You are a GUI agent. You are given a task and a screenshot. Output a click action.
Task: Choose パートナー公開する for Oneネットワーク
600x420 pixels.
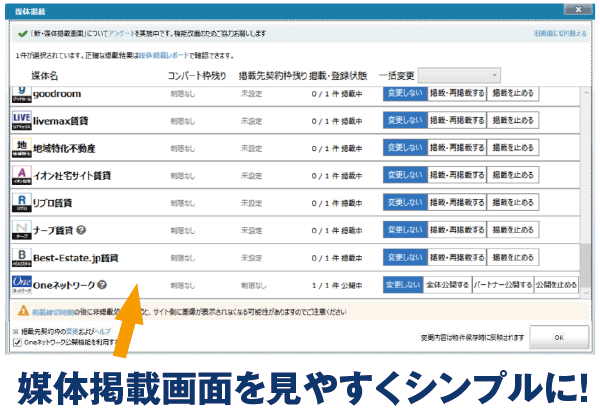tap(503, 285)
